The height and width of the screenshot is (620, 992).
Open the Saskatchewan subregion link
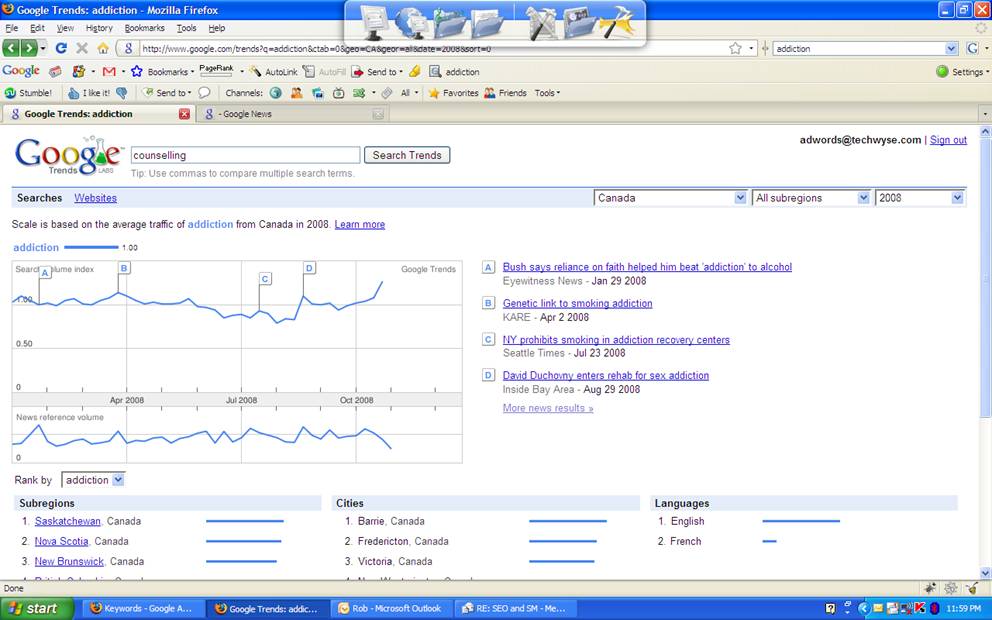pyautogui.click(x=68, y=521)
